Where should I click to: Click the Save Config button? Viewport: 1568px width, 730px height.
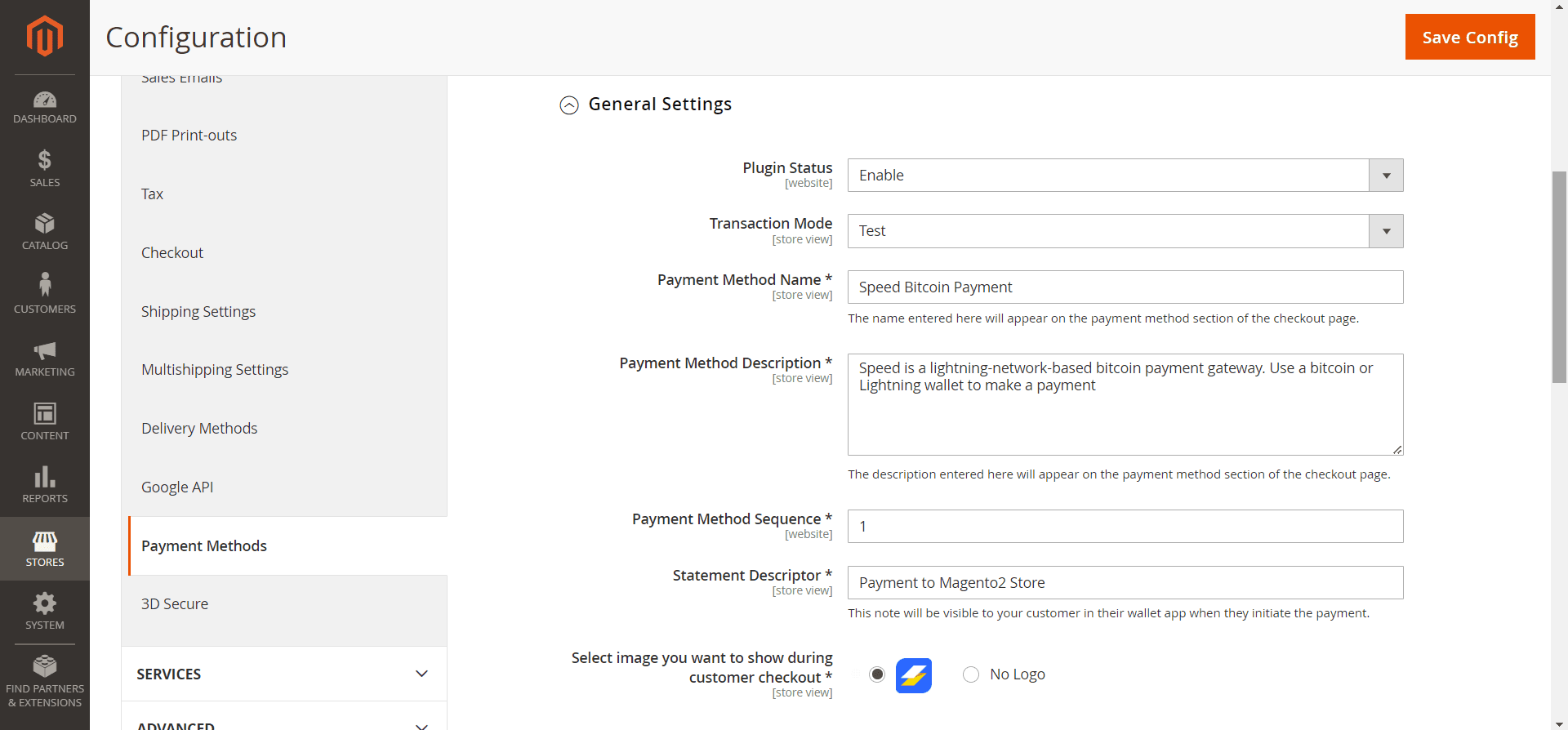coord(1470,37)
